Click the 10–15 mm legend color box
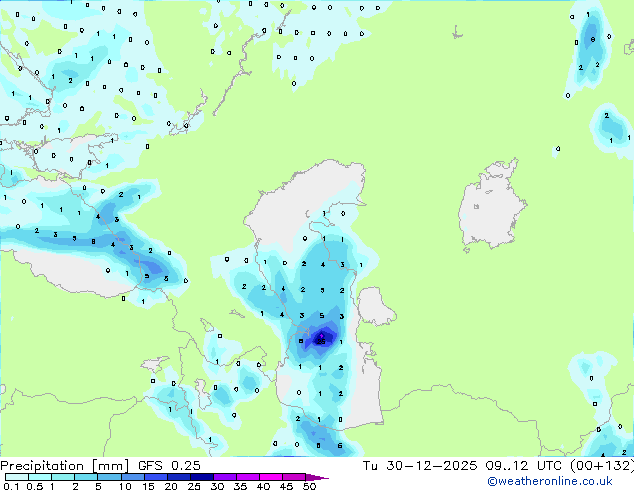The width and height of the screenshot is (634, 490). pos(132,477)
